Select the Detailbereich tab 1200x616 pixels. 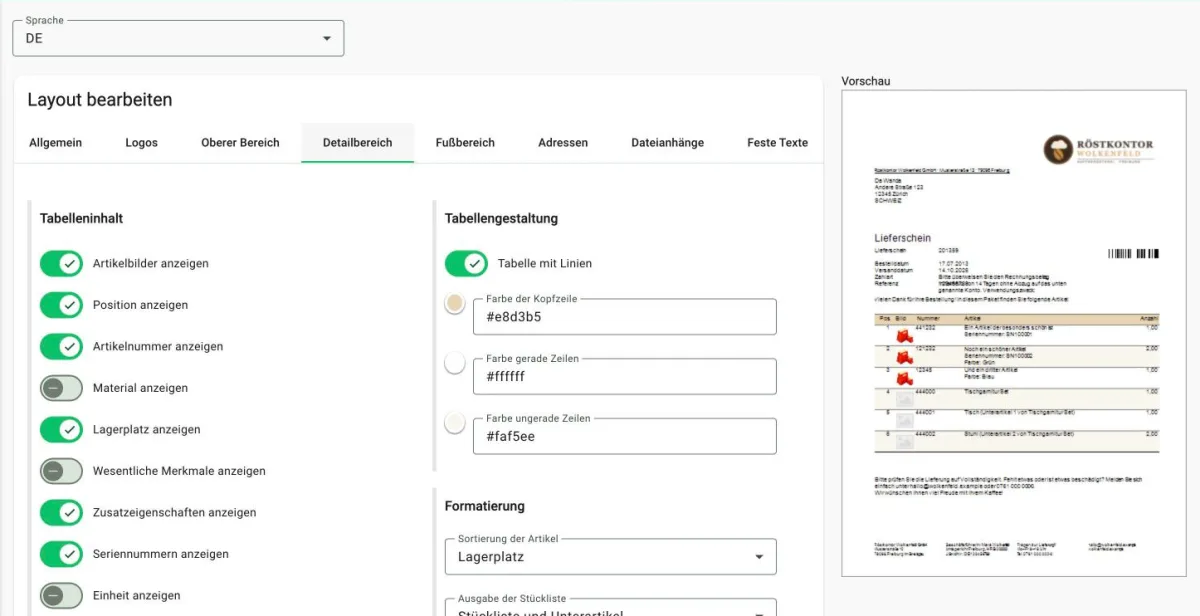coord(357,143)
